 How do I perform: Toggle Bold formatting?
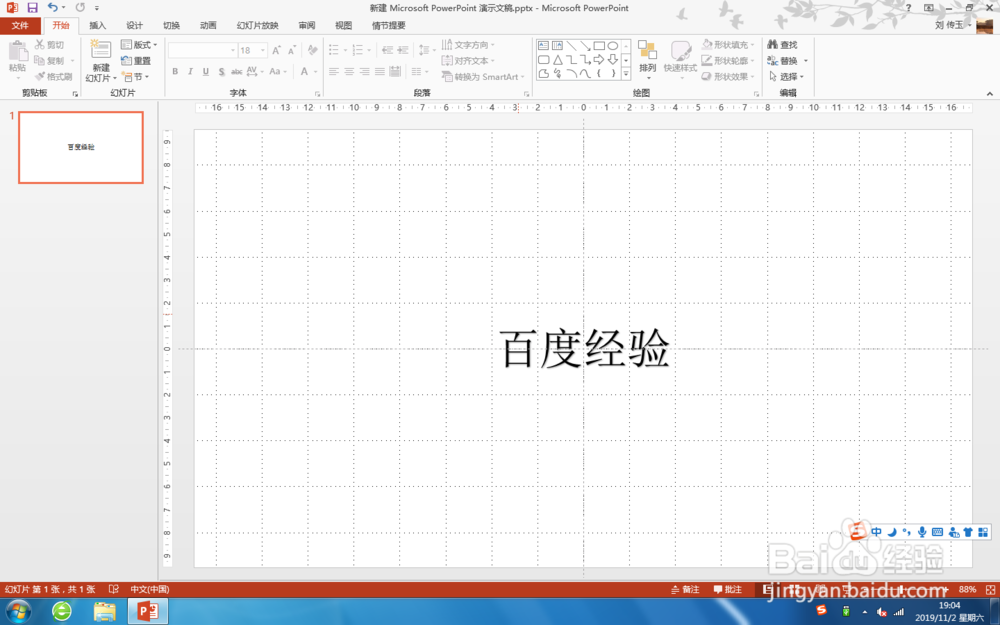[x=175, y=71]
